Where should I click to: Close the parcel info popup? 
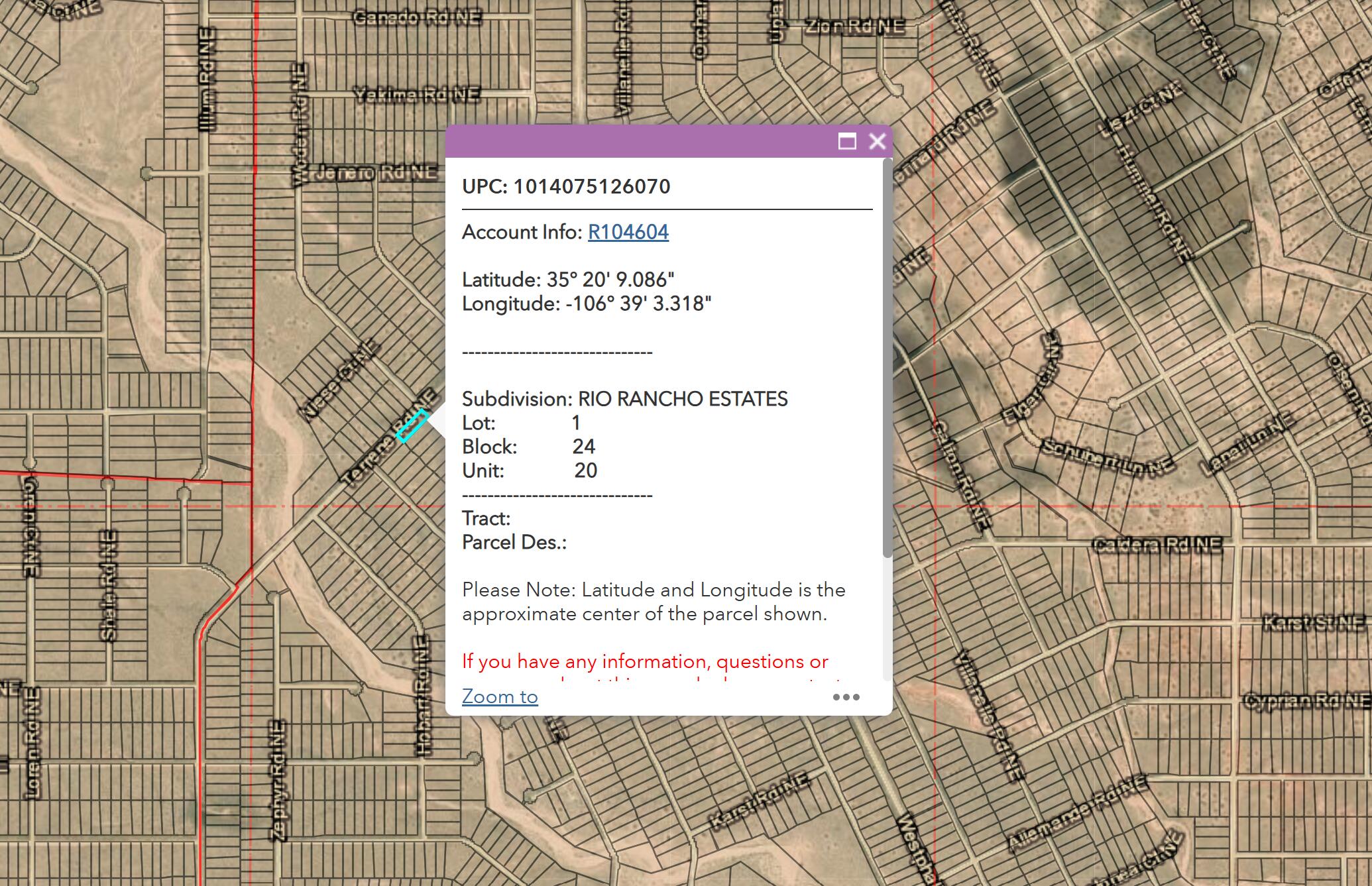click(878, 141)
